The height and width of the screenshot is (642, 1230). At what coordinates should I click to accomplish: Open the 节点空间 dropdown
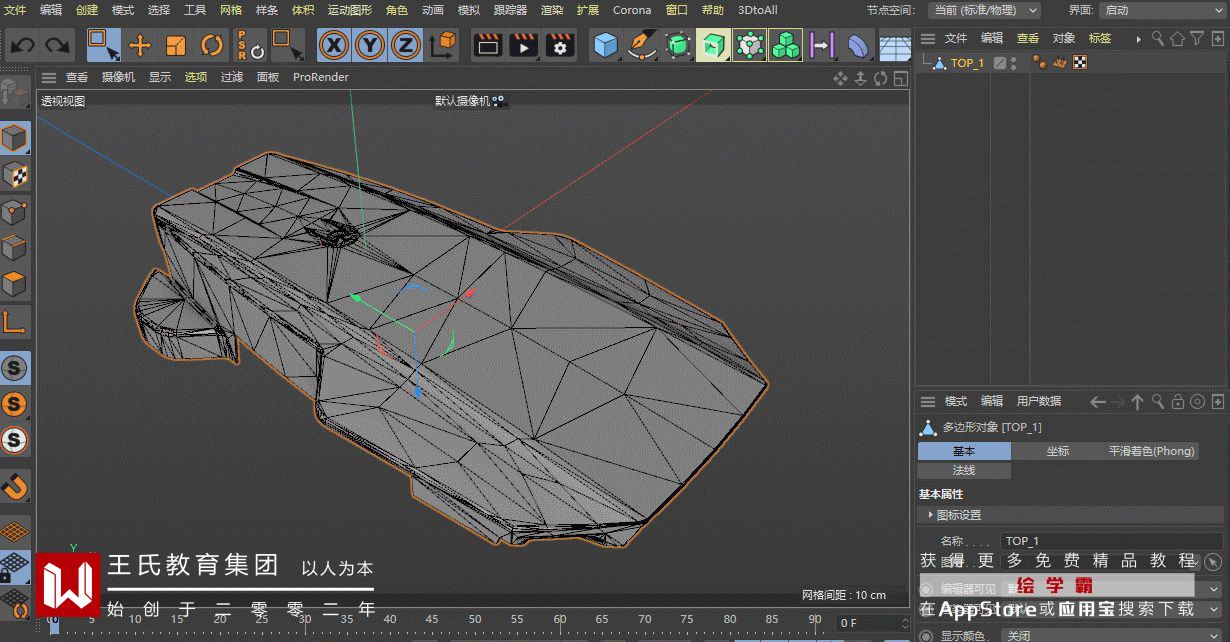(x=983, y=10)
